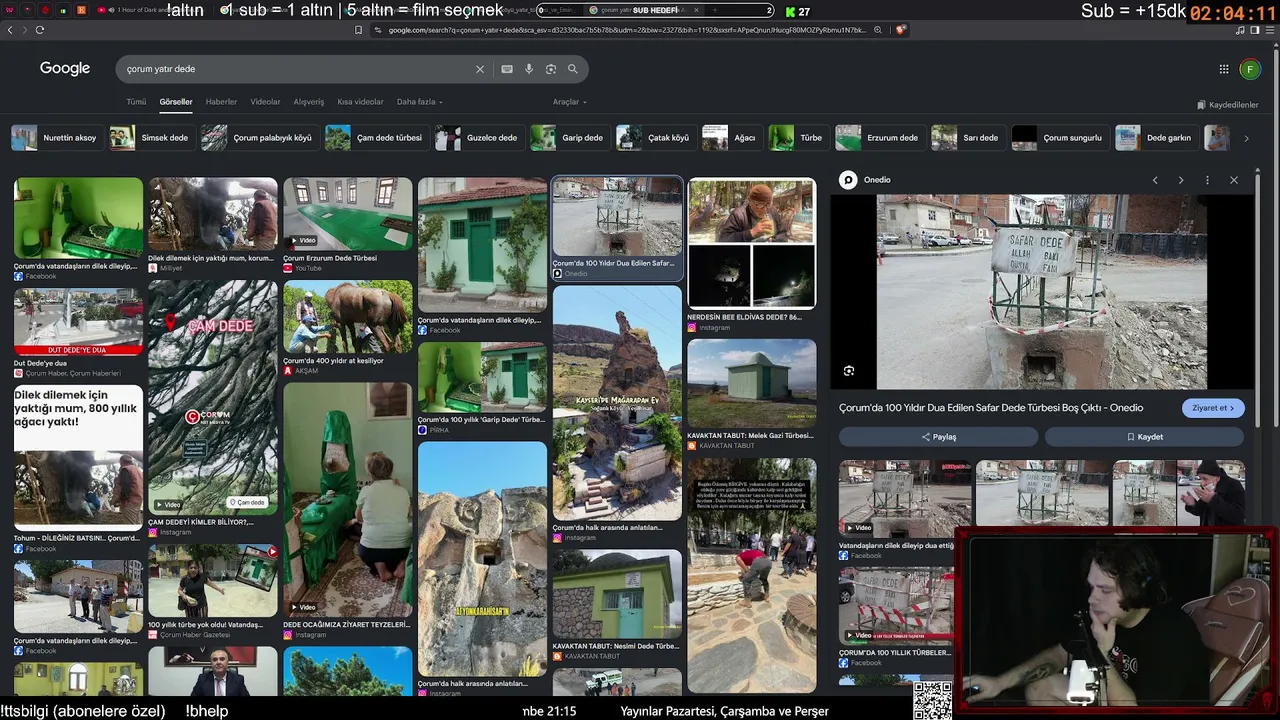
Task: Filter by the Çam dede türbesi chip
Action: (375, 138)
